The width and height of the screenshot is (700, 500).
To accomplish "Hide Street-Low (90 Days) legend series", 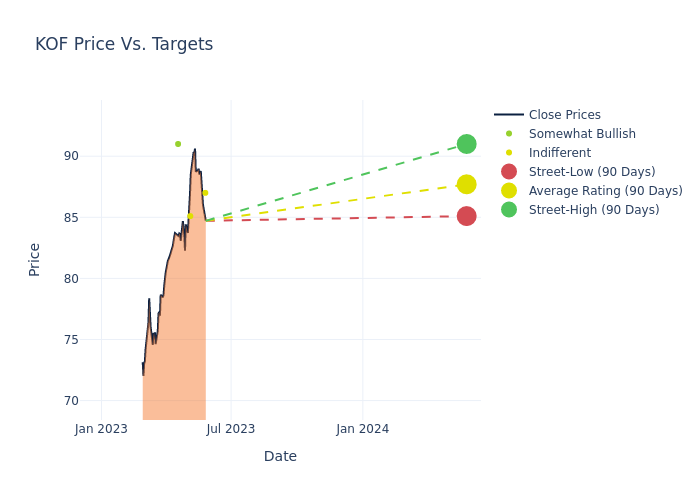I will [591, 172].
